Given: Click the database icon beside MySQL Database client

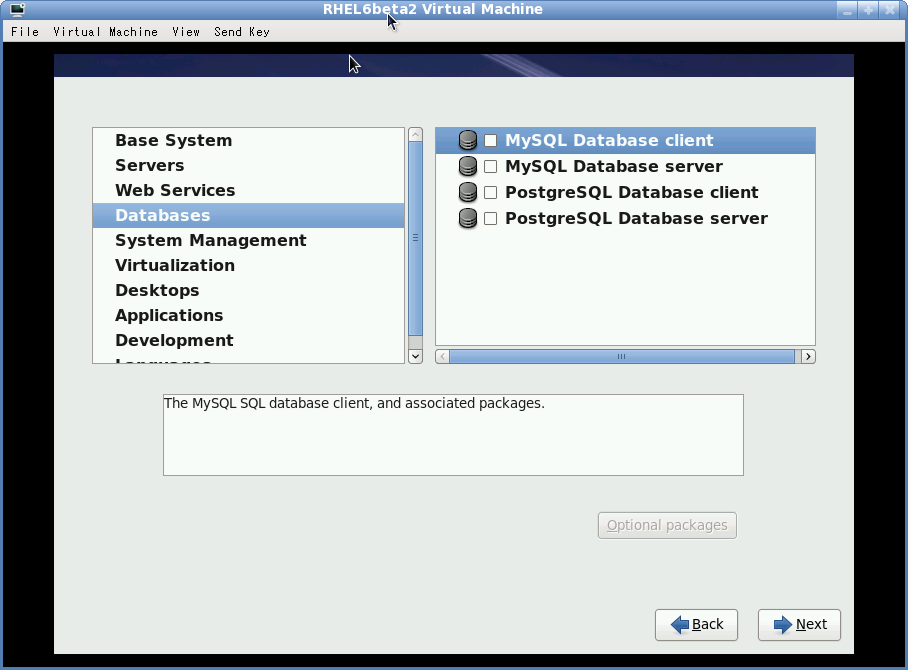Looking at the screenshot, I should [468, 140].
